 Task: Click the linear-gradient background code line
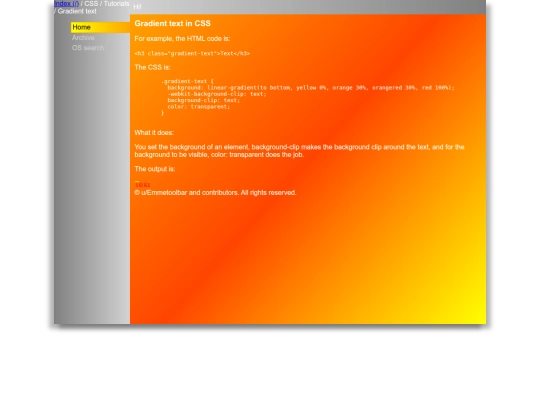pos(311,88)
